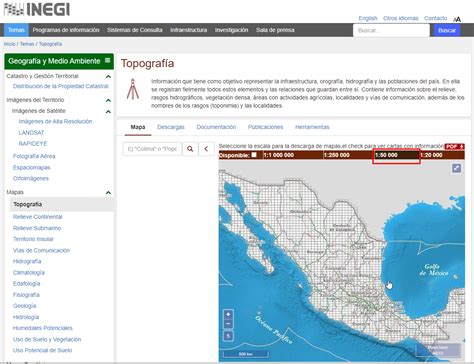Toggle the Geografía y Medio Ambiente menu icon

(107, 60)
